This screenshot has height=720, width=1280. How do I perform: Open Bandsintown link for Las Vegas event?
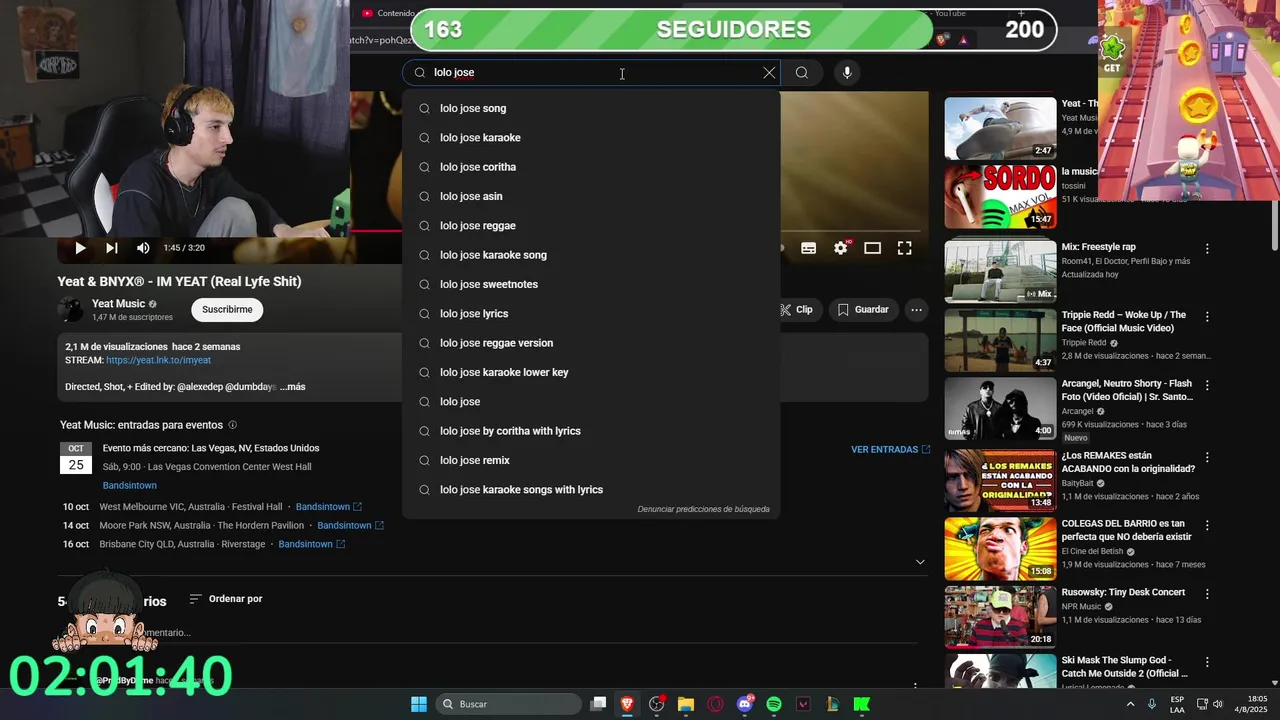(x=129, y=485)
